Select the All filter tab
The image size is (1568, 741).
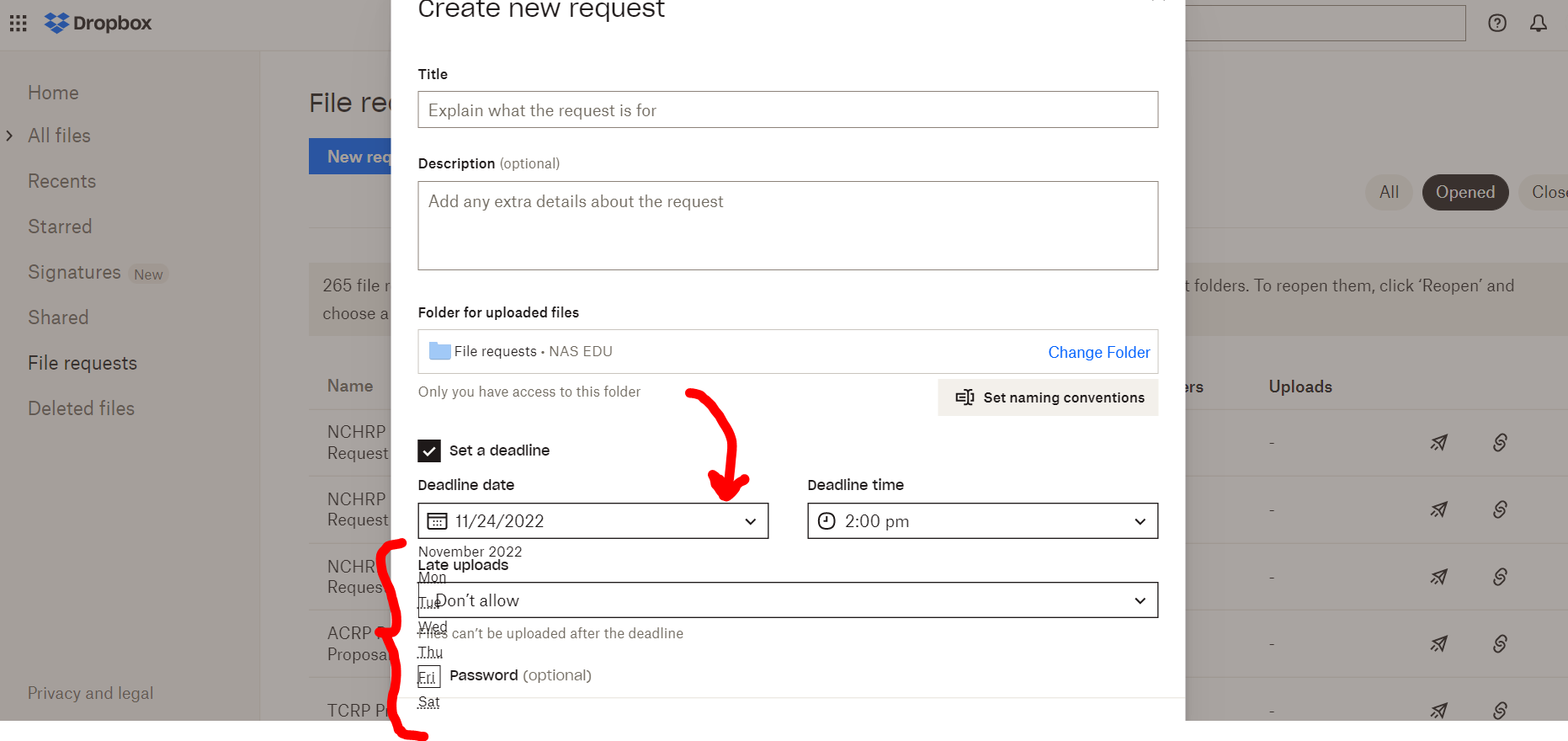coord(1389,192)
